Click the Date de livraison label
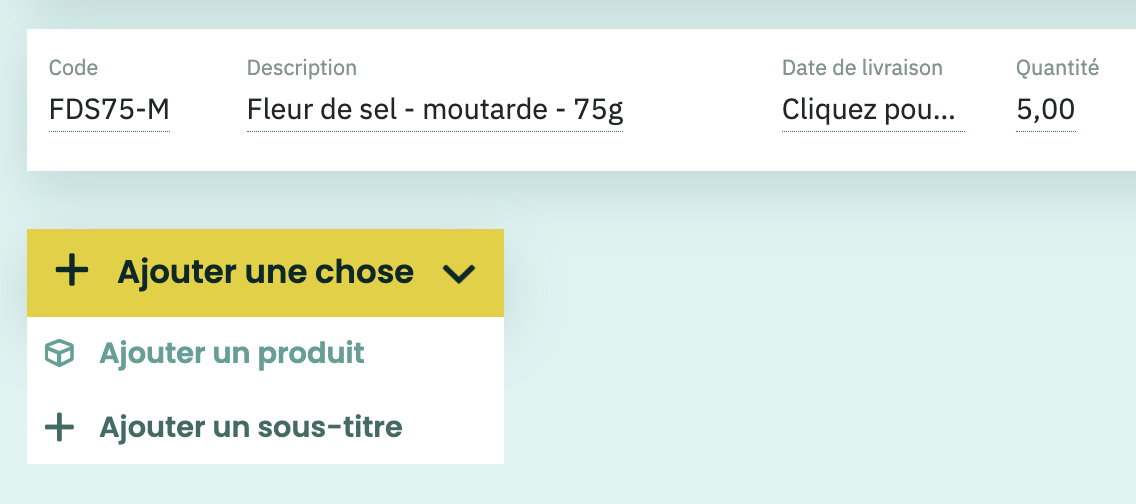The height and width of the screenshot is (504, 1136). 862,68
